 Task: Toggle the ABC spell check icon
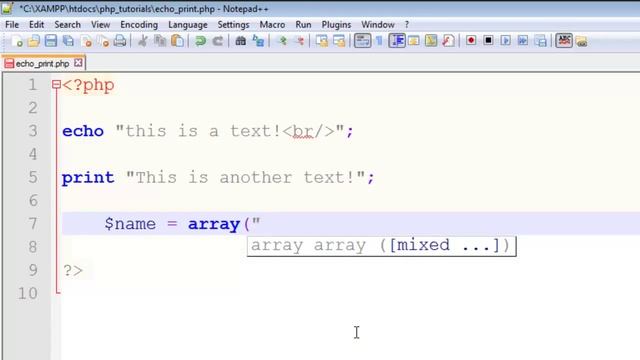pos(564,41)
